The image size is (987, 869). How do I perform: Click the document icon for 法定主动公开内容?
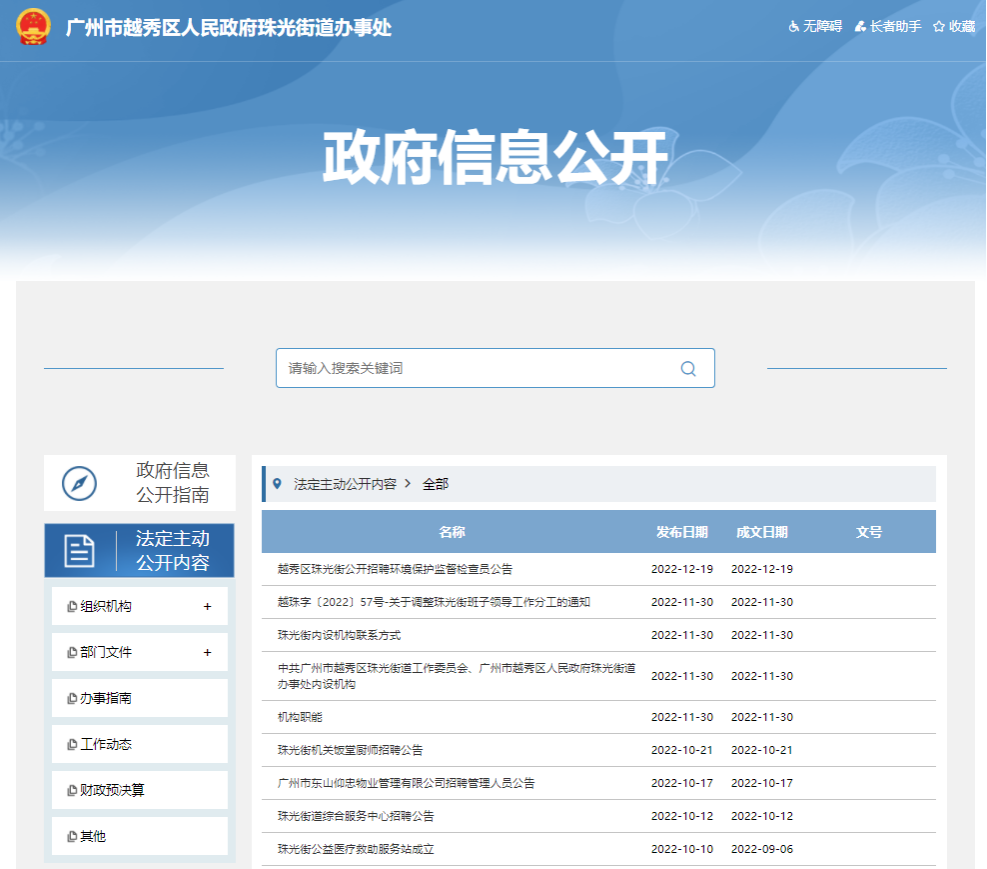tap(79, 550)
